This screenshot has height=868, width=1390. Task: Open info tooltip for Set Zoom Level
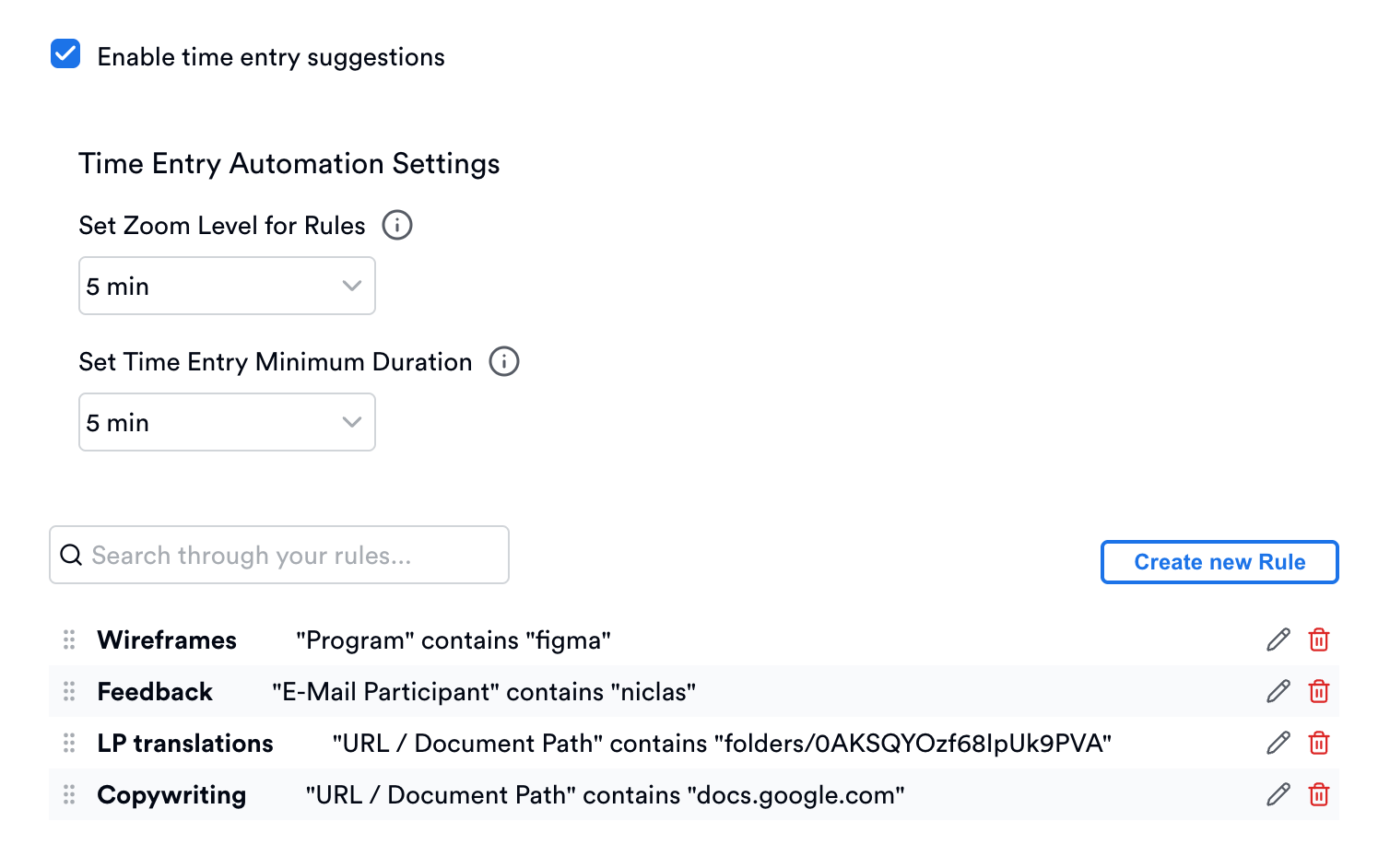tap(397, 225)
